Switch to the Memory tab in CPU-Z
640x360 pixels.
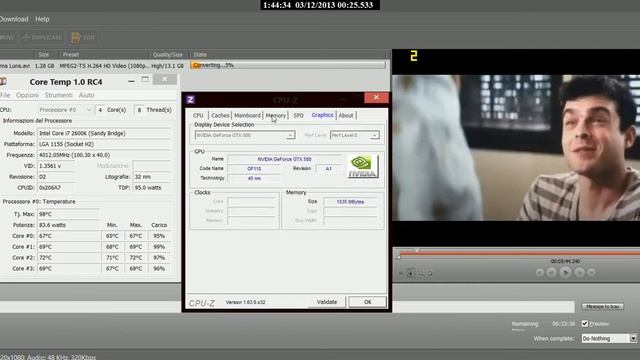(x=276, y=116)
